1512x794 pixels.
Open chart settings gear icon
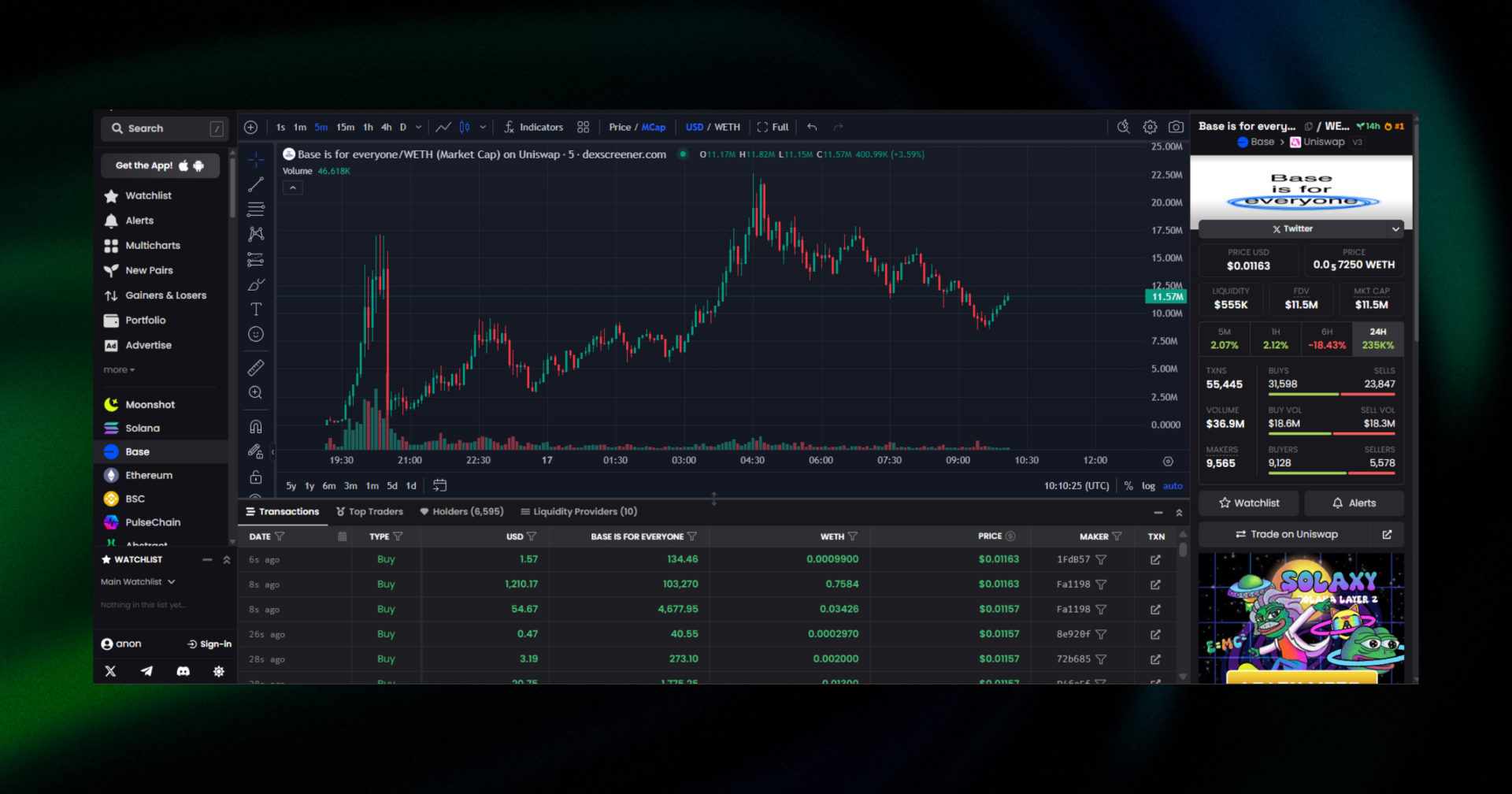[x=1150, y=127]
